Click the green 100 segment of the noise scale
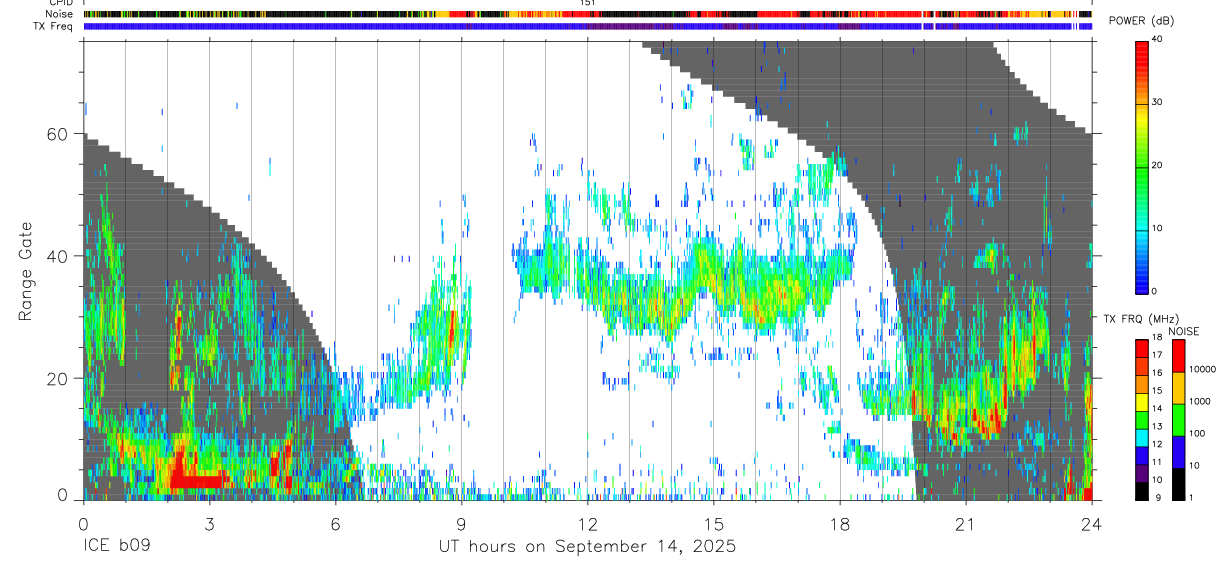Viewport: 1228px width, 567px height. click(x=1178, y=419)
